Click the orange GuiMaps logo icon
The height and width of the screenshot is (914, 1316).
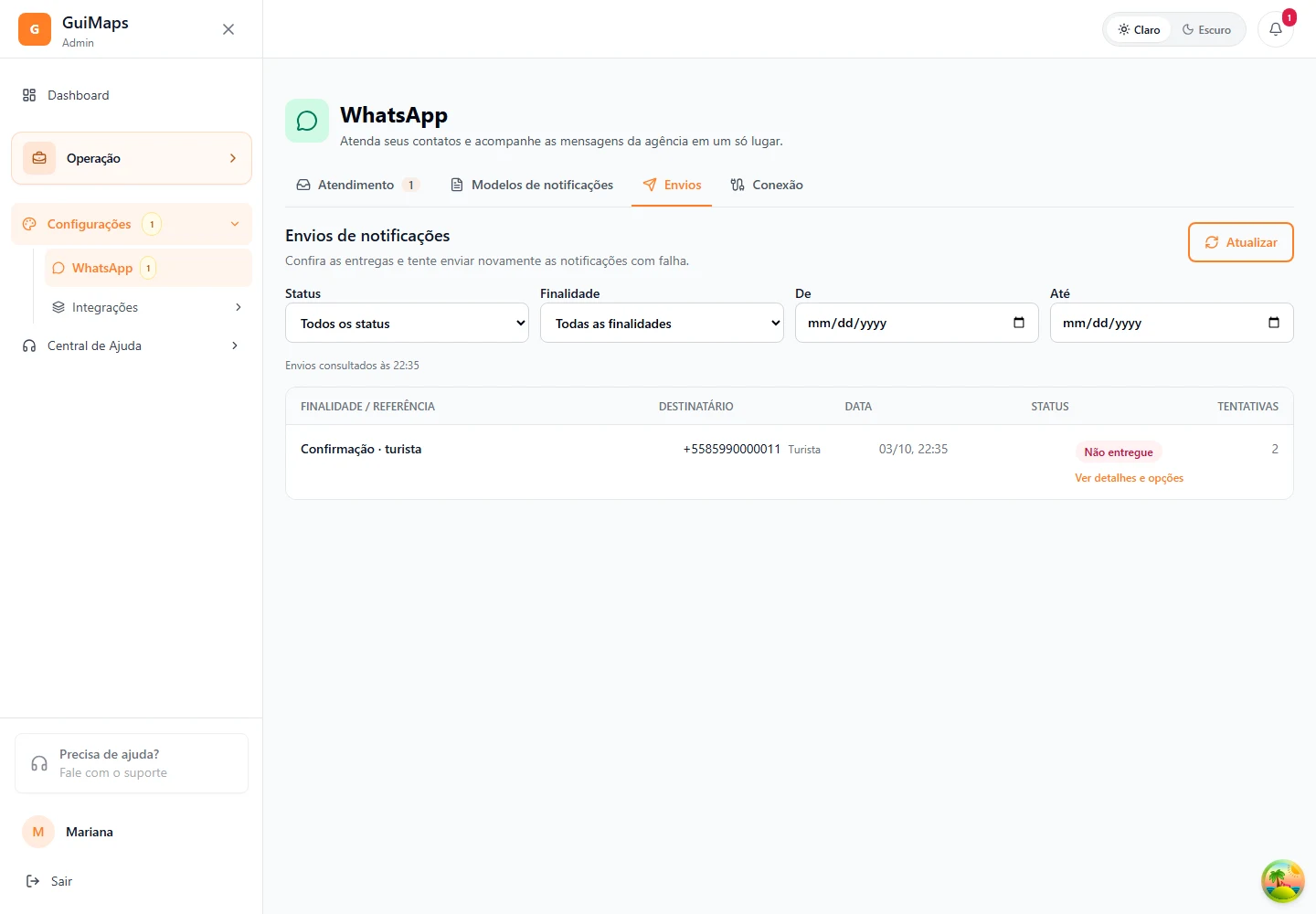[x=35, y=29]
